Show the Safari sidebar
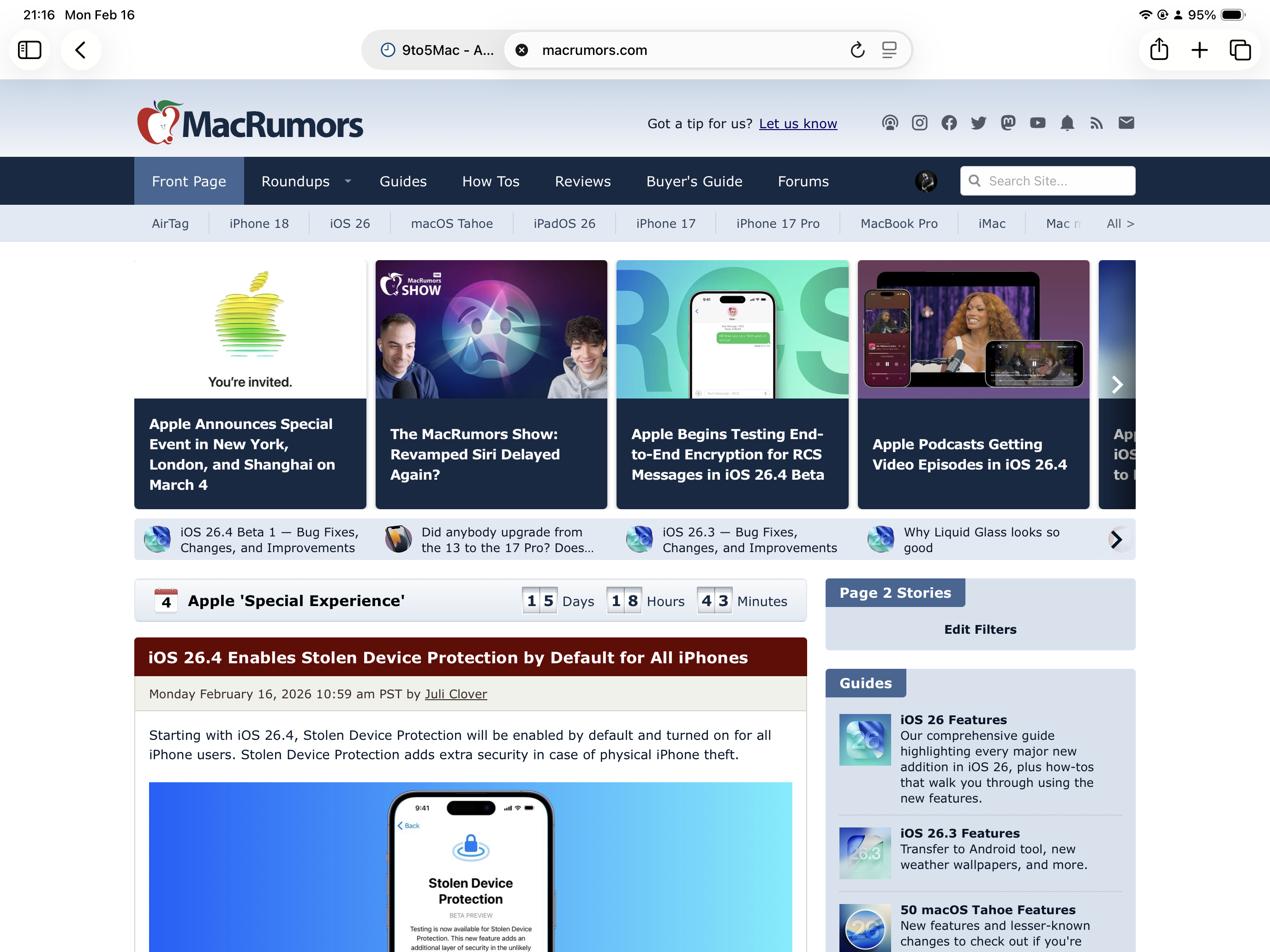1270x952 pixels. click(x=30, y=50)
